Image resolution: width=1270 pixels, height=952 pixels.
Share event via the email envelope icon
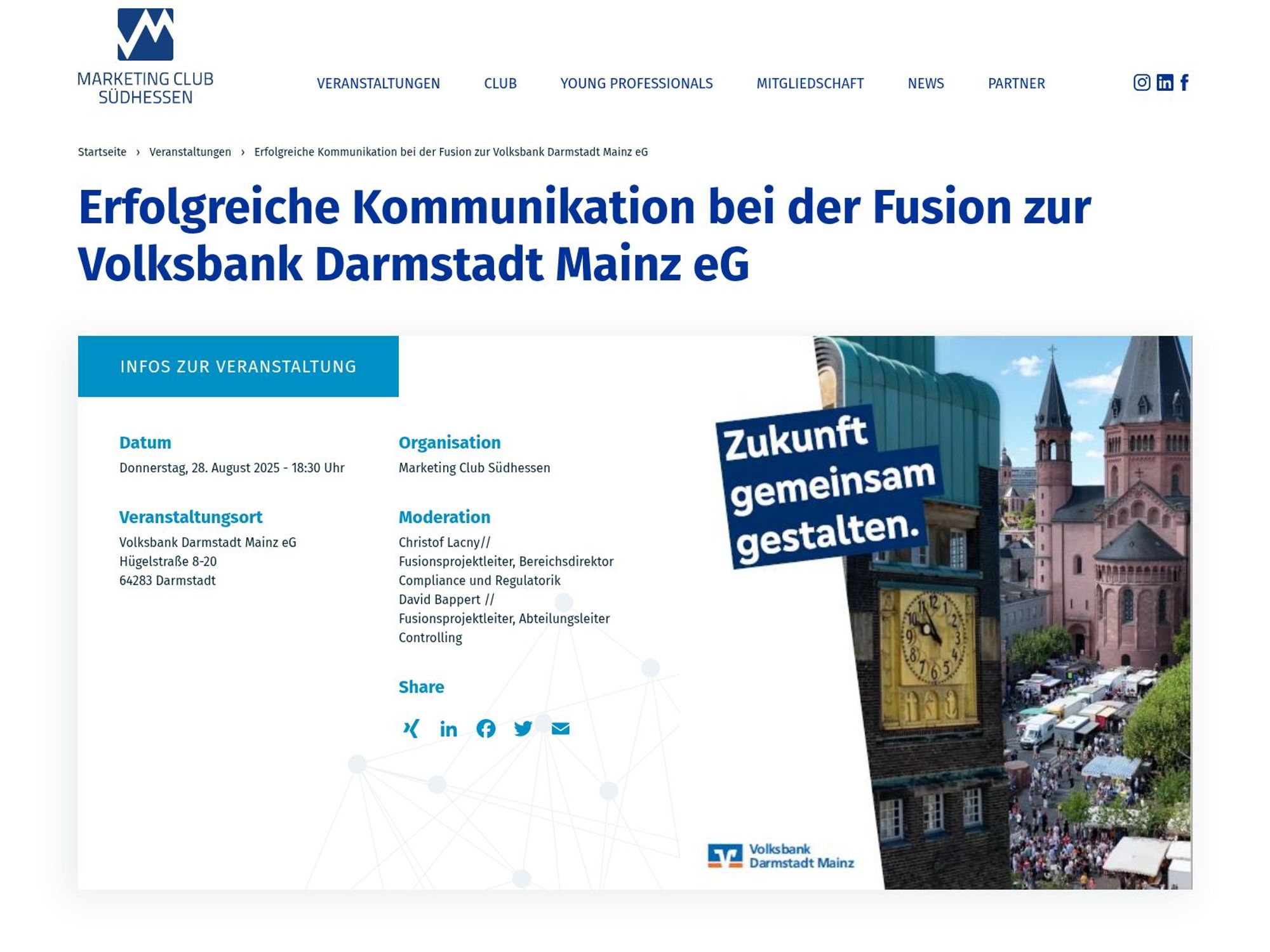point(561,729)
